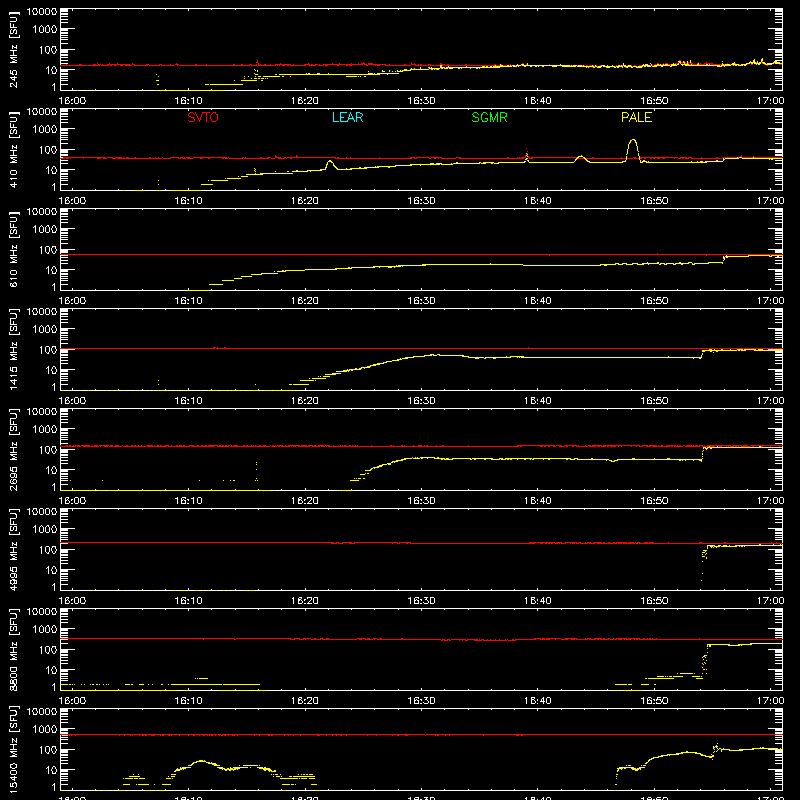The width and height of the screenshot is (800, 800).
Task: Click the 10 y-axis value in 1415 MHz plot
Action: 51,370
